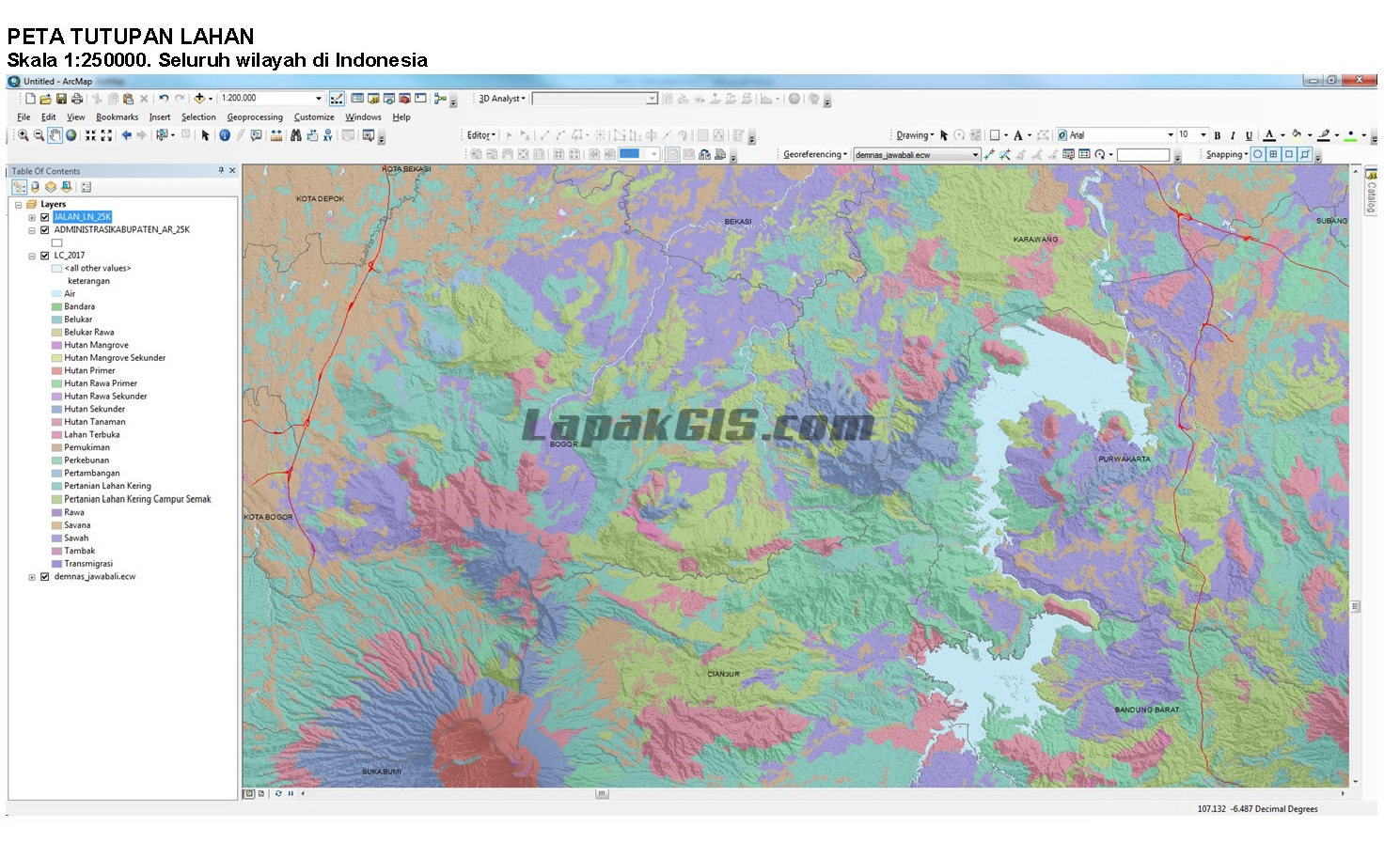The image size is (1400, 858).
Task: Disable the LC_2017 layer visibility
Action: tap(43, 255)
